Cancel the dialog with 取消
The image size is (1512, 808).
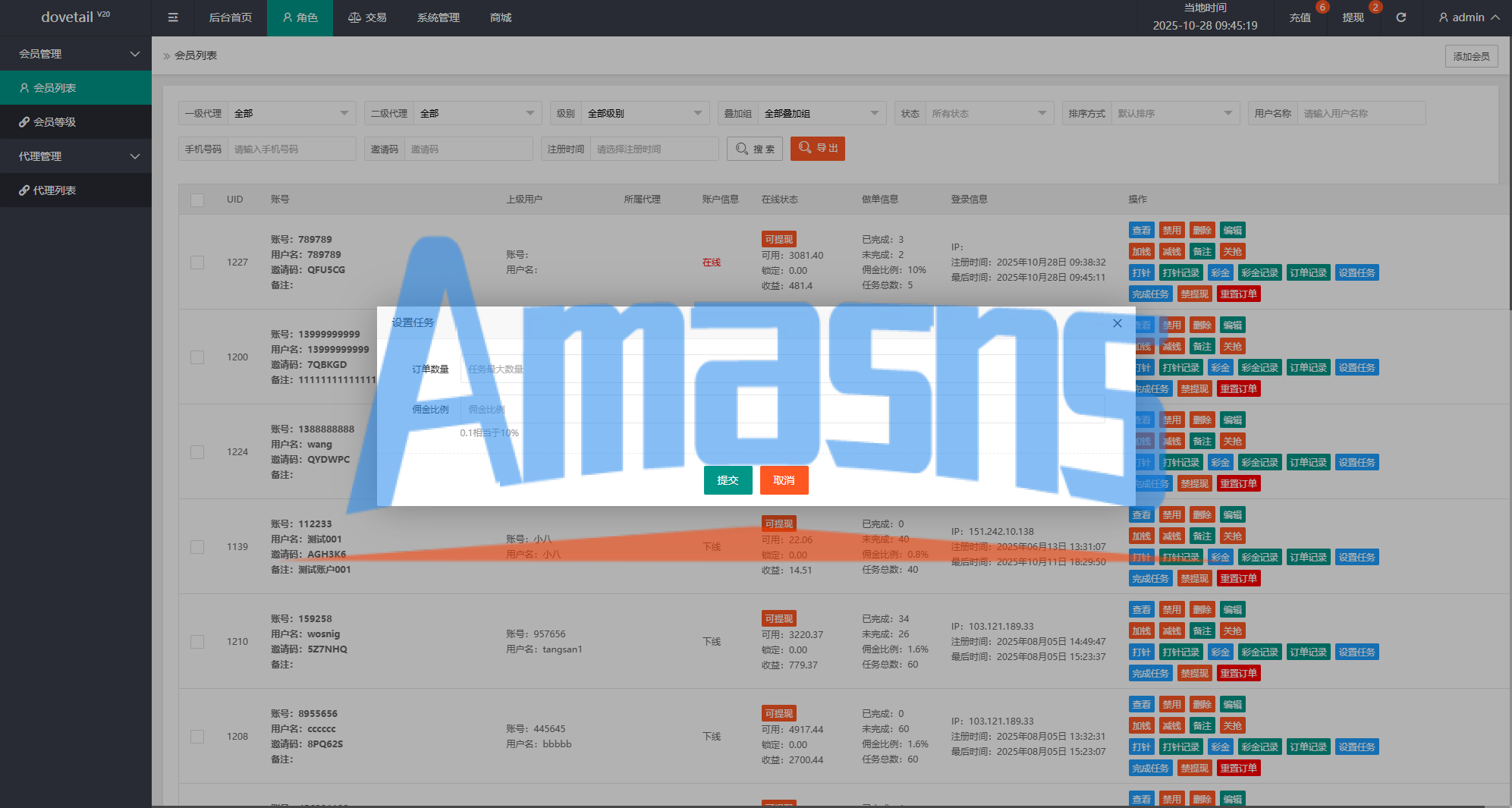click(784, 480)
